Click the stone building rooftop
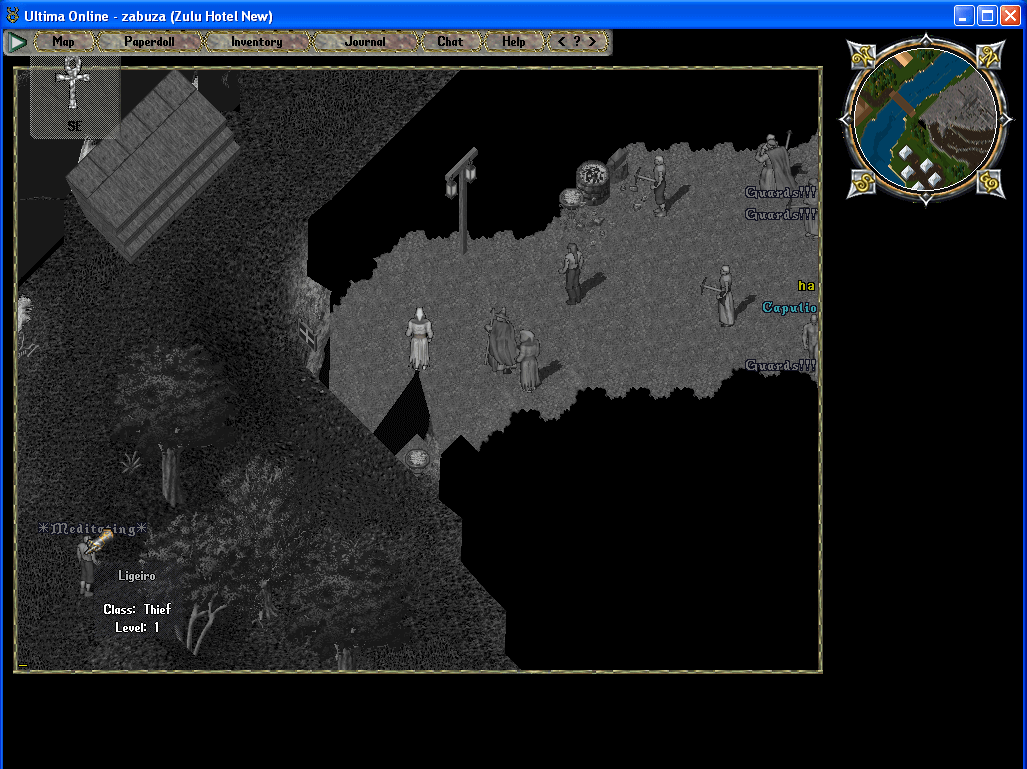This screenshot has height=769, width=1027. click(153, 164)
